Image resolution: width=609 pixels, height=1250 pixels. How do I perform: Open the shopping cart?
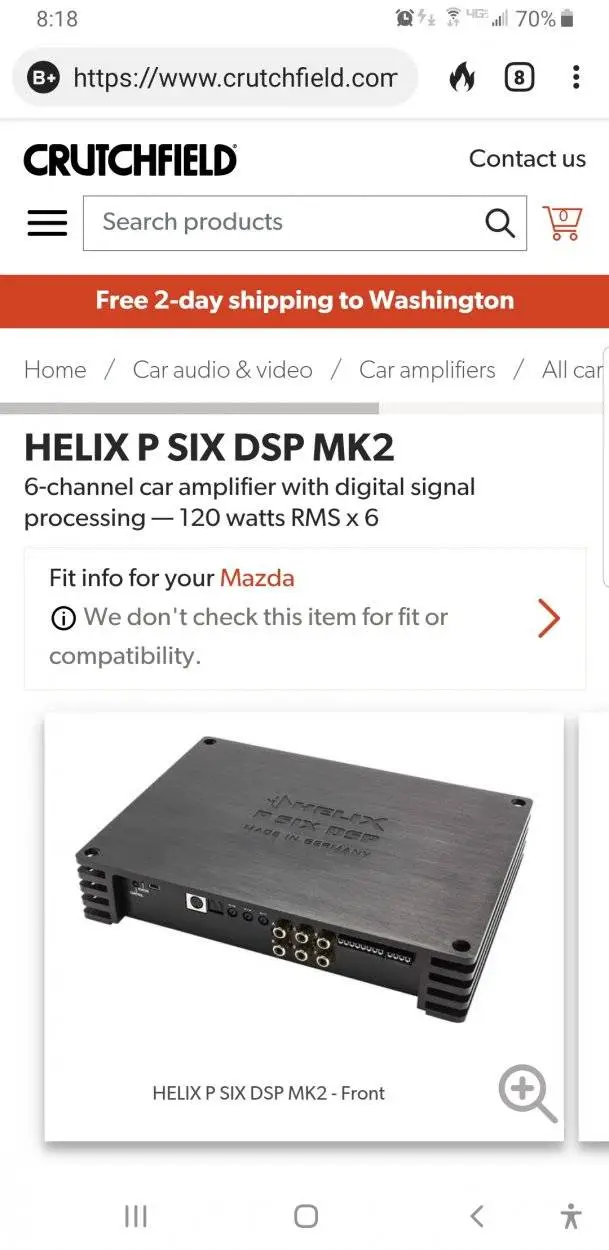pyautogui.click(x=562, y=222)
